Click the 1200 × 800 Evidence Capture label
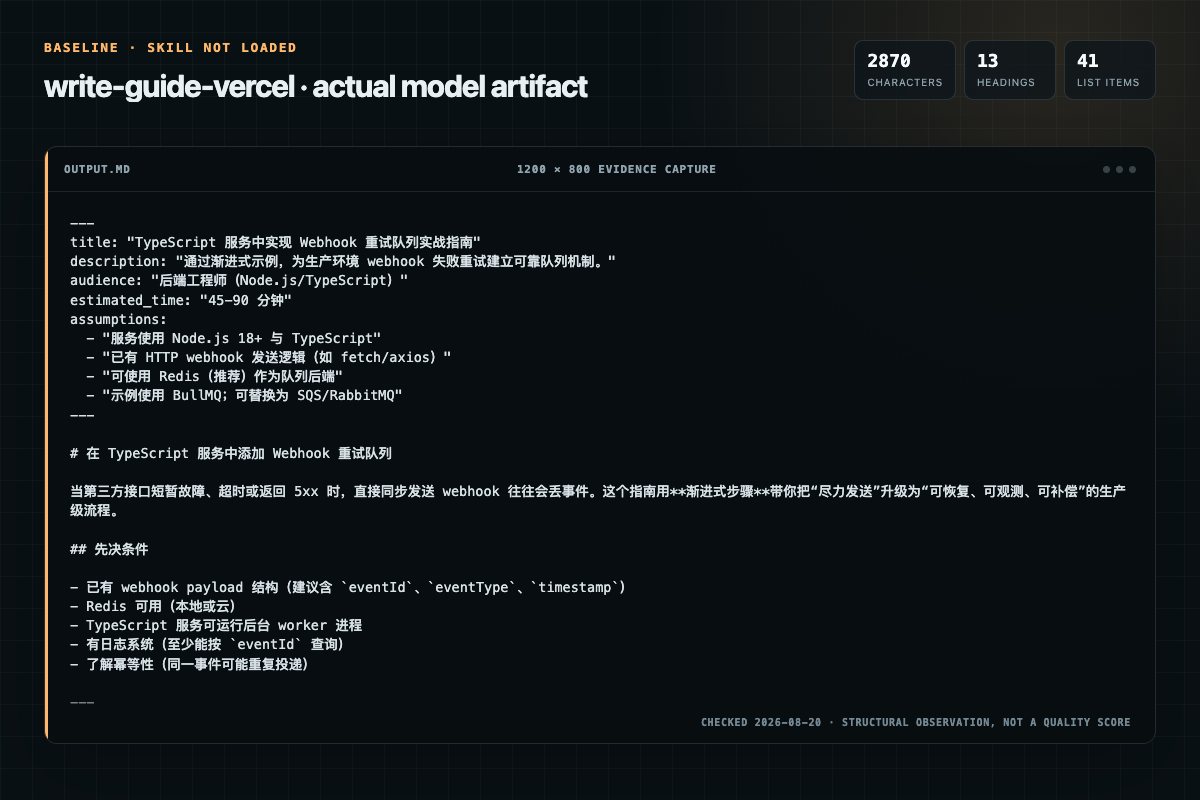The height and width of the screenshot is (800, 1200). (x=616, y=169)
